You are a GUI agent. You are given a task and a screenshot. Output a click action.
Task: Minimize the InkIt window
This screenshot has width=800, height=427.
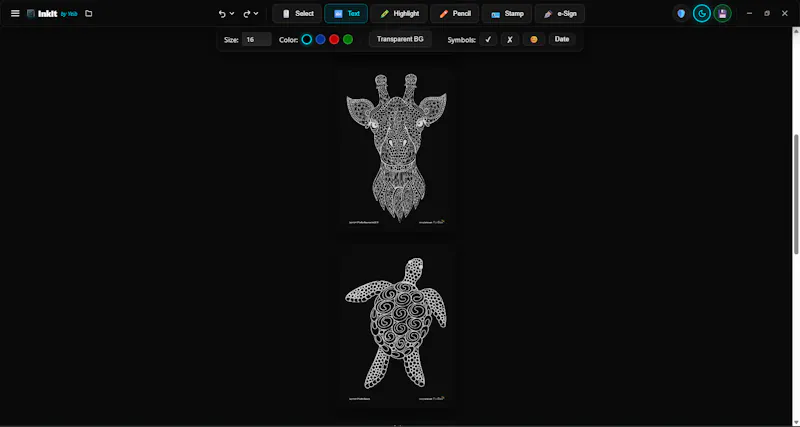point(749,13)
